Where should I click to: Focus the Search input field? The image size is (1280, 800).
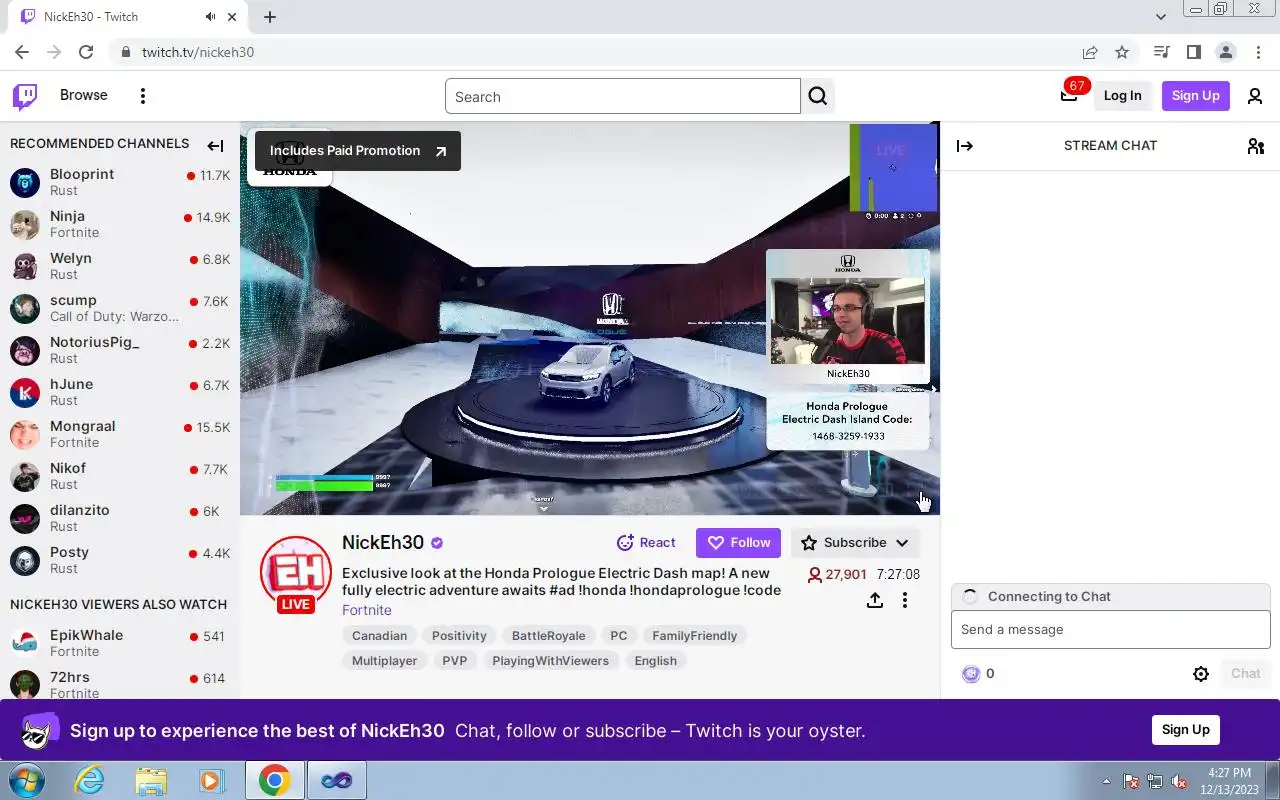pyautogui.click(x=623, y=97)
